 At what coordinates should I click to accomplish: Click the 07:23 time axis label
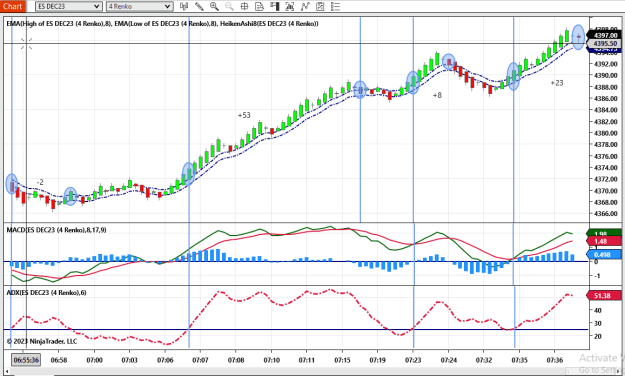pos(413,360)
